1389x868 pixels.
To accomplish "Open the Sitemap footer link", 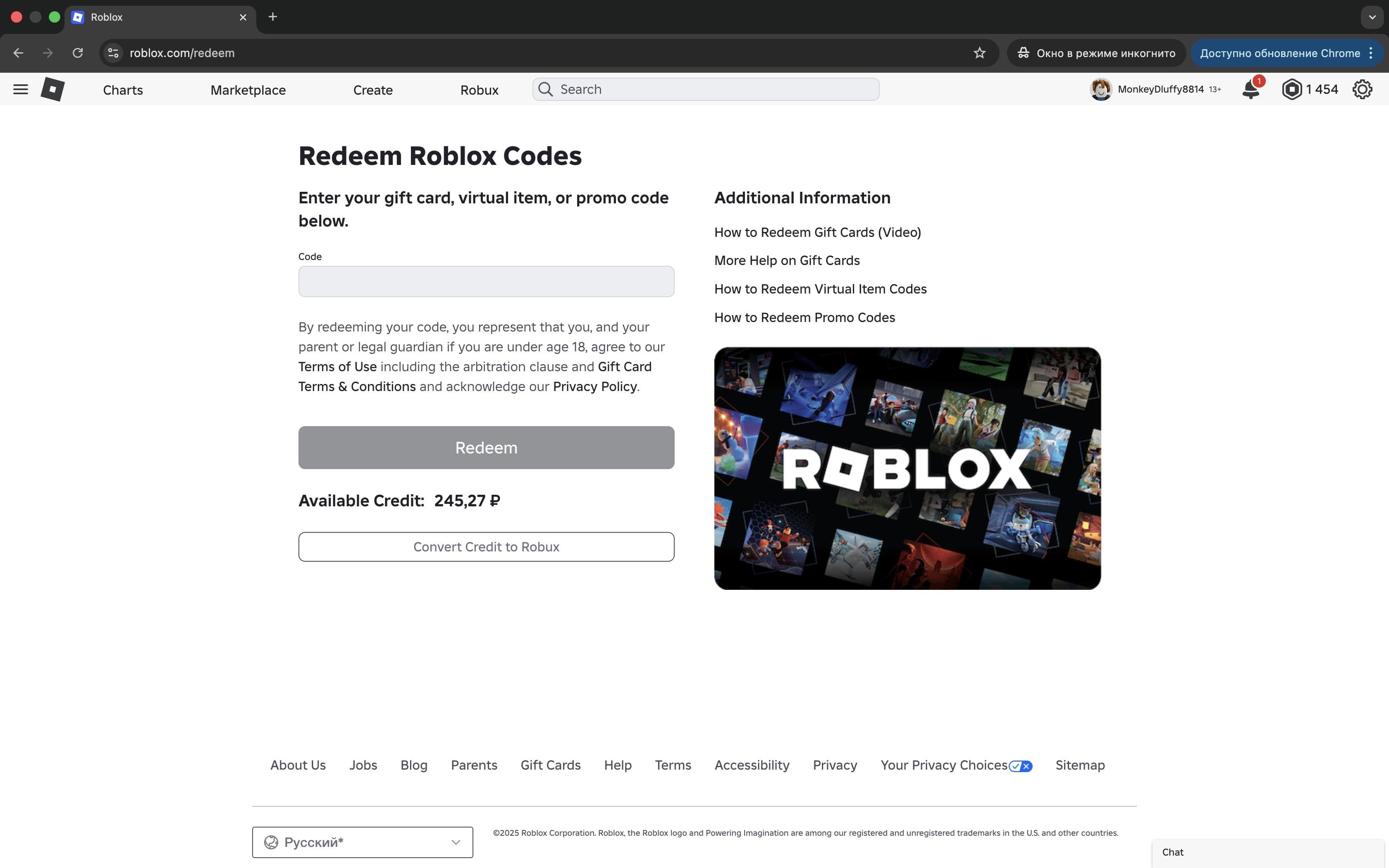I will click(1080, 765).
